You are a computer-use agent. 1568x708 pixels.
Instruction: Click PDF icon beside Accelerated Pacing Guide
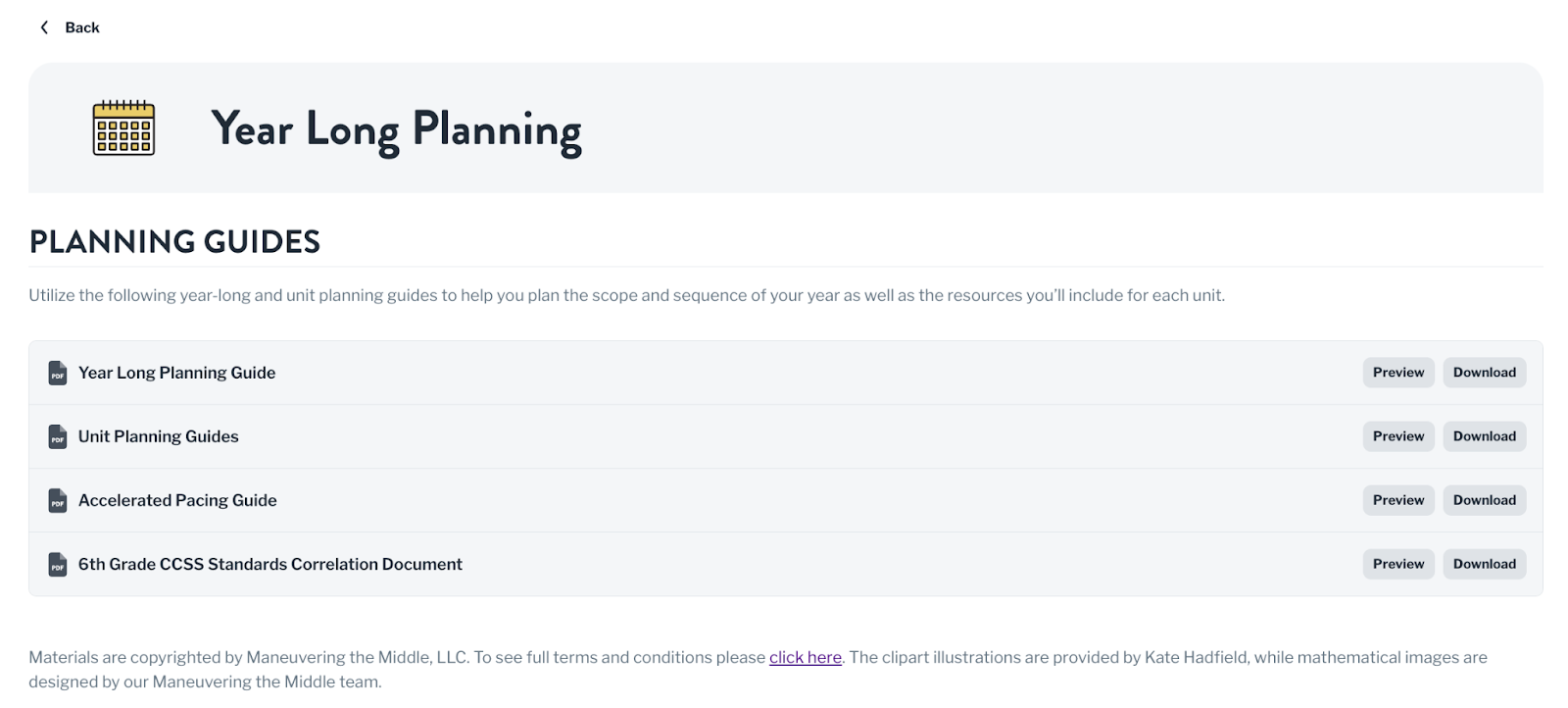coord(58,500)
